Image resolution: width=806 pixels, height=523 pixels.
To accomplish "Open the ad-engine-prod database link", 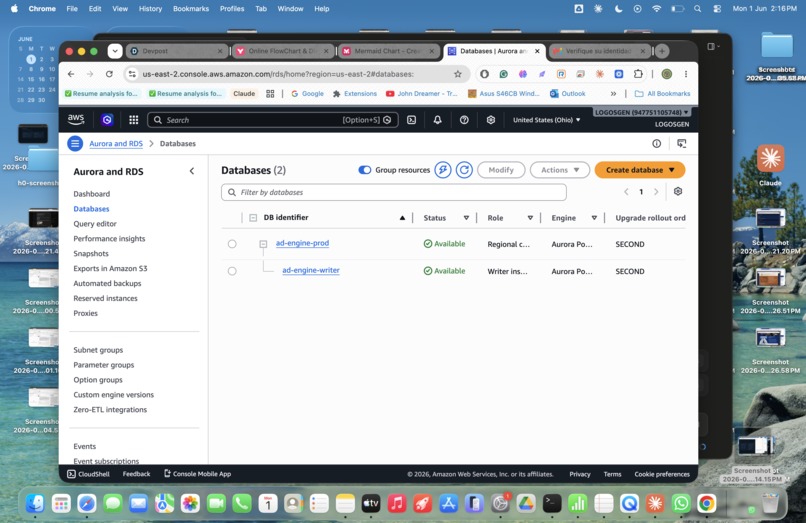I will tap(302, 243).
